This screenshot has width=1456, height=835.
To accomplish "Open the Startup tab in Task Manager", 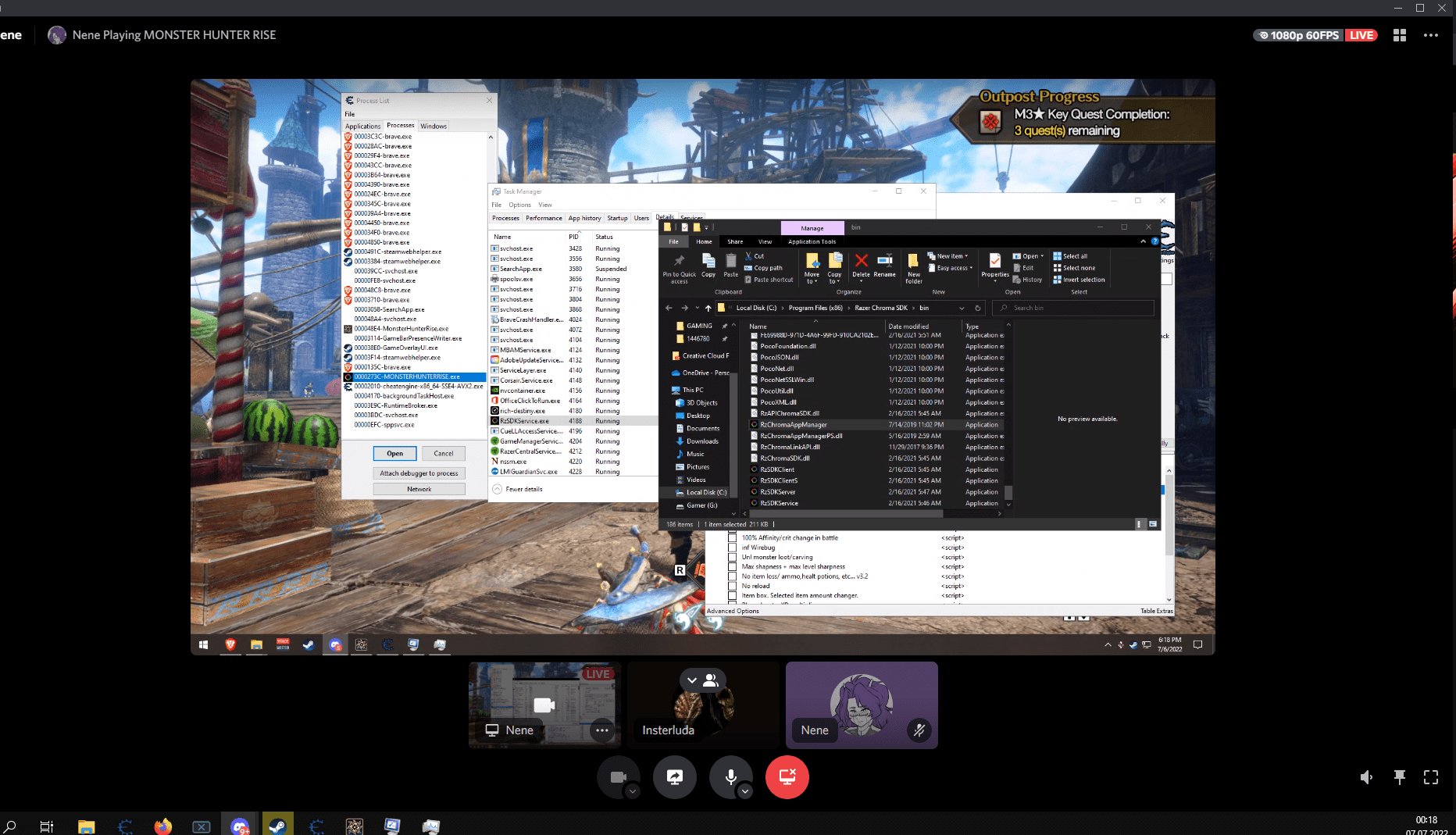I will (x=617, y=218).
